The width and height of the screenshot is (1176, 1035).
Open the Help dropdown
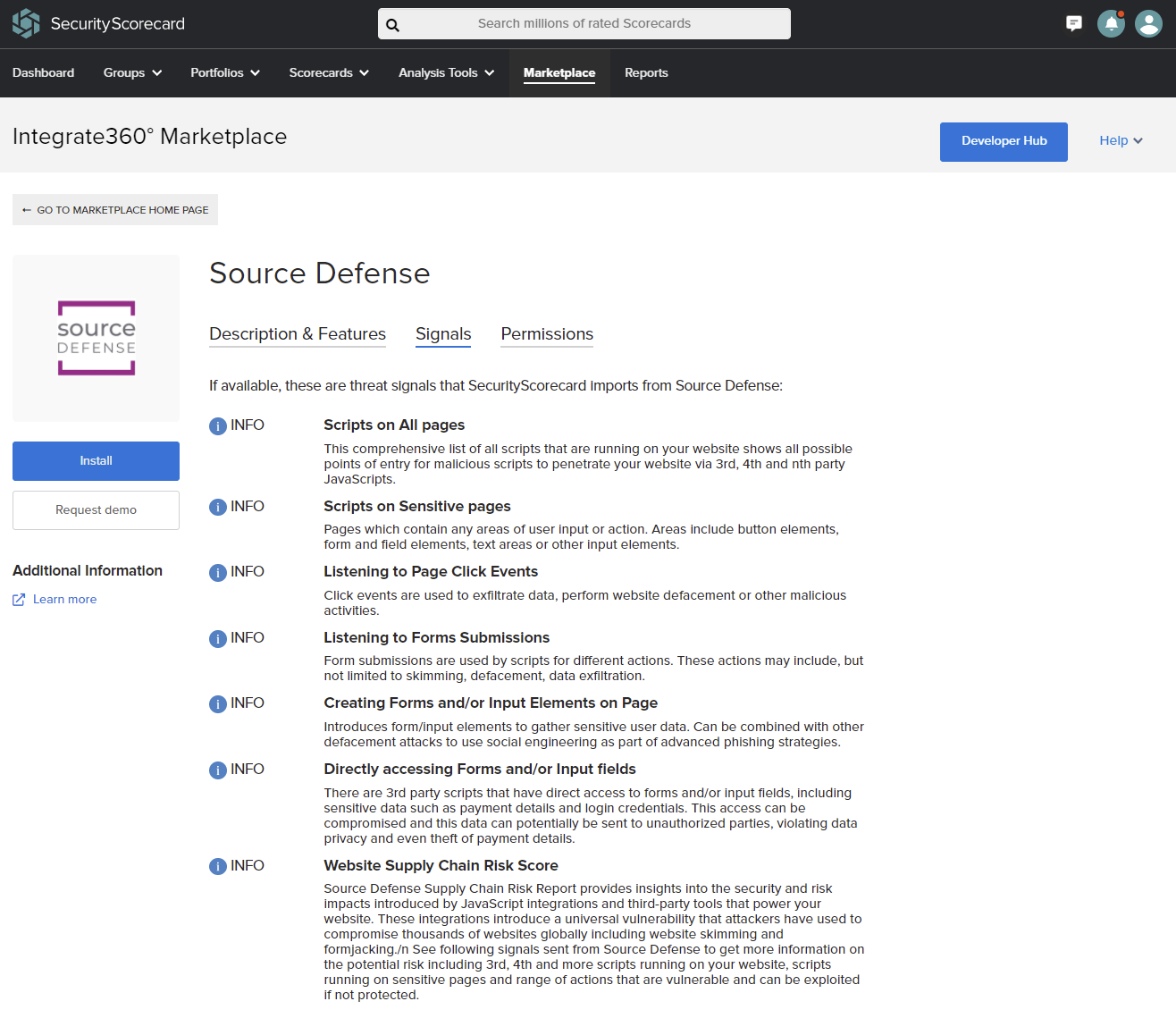tap(1120, 140)
